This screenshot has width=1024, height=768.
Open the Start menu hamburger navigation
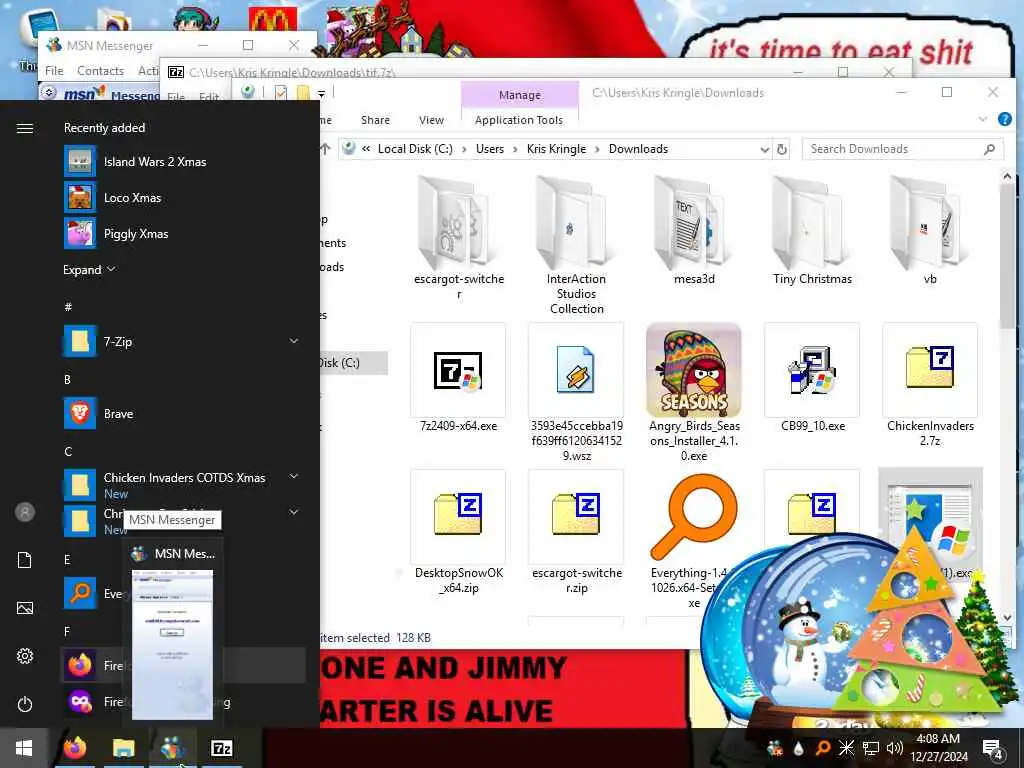tap(25, 128)
